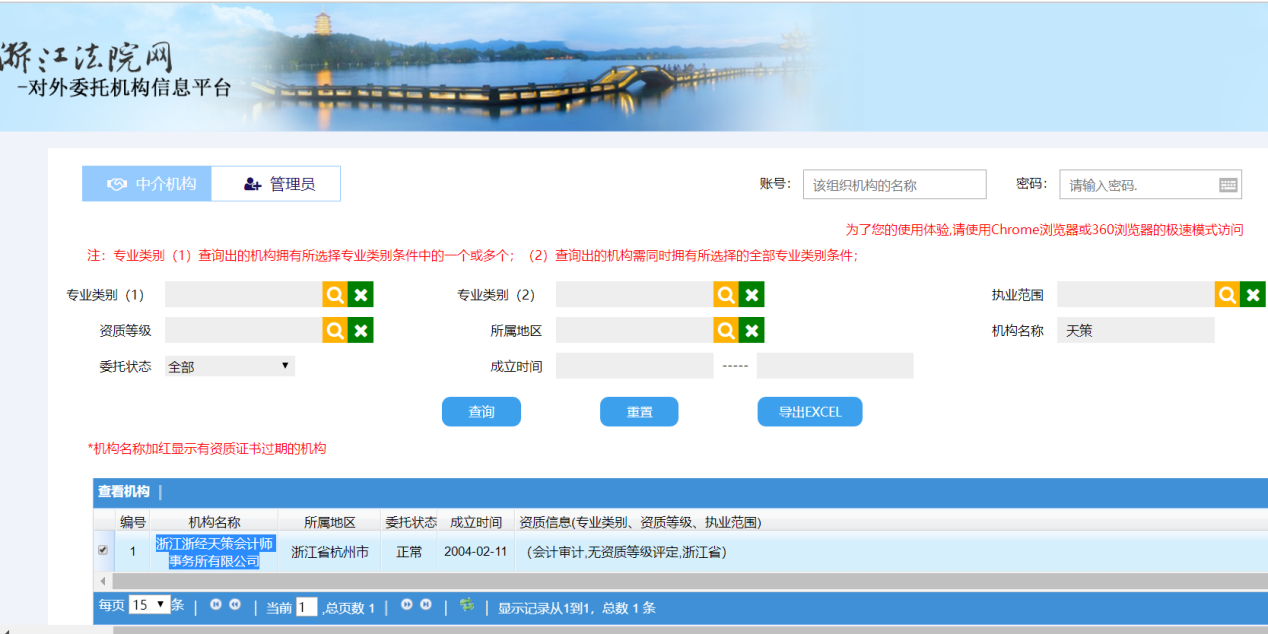Click the search icon for 执业范围
This screenshot has width=1268, height=634.
tap(1227, 294)
